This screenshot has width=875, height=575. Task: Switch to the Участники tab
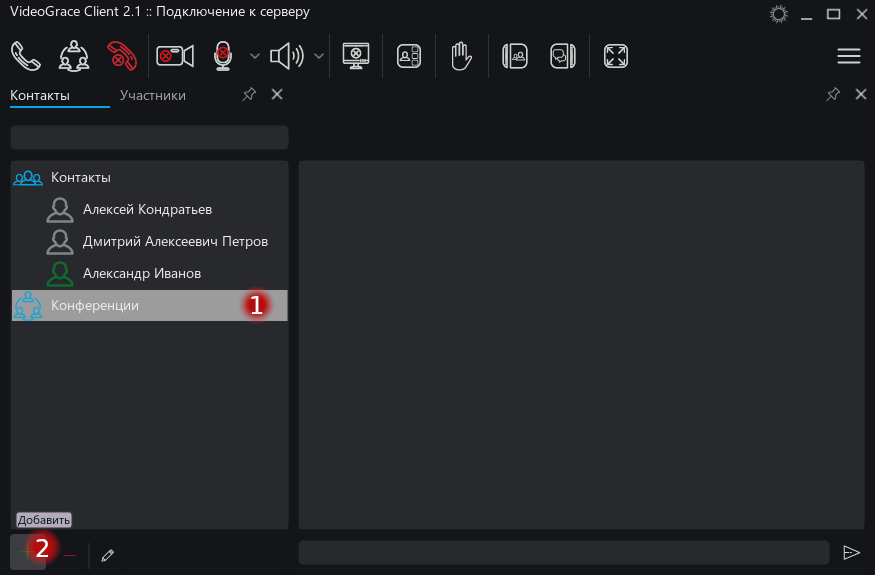point(152,95)
